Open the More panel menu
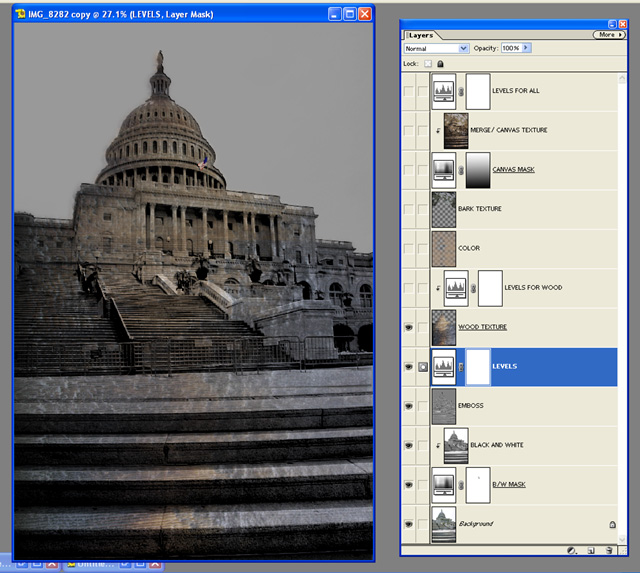Viewport: 640px width, 573px height. [x=608, y=34]
